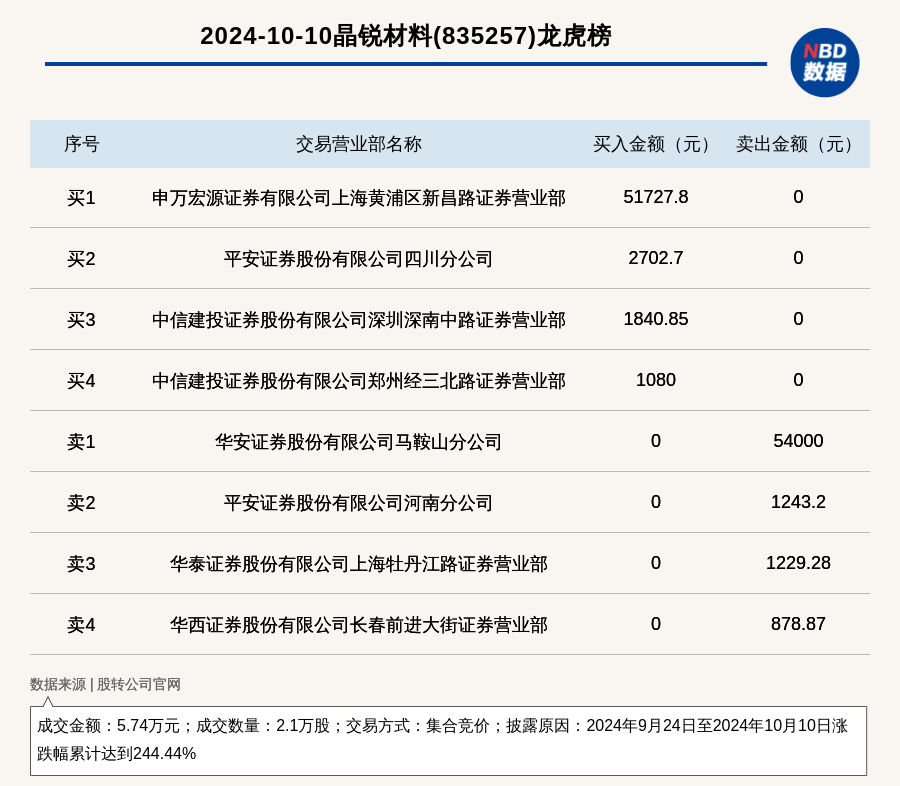Click the 交易营业部名称 column header
The image size is (900, 786).
pyautogui.click(x=359, y=144)
